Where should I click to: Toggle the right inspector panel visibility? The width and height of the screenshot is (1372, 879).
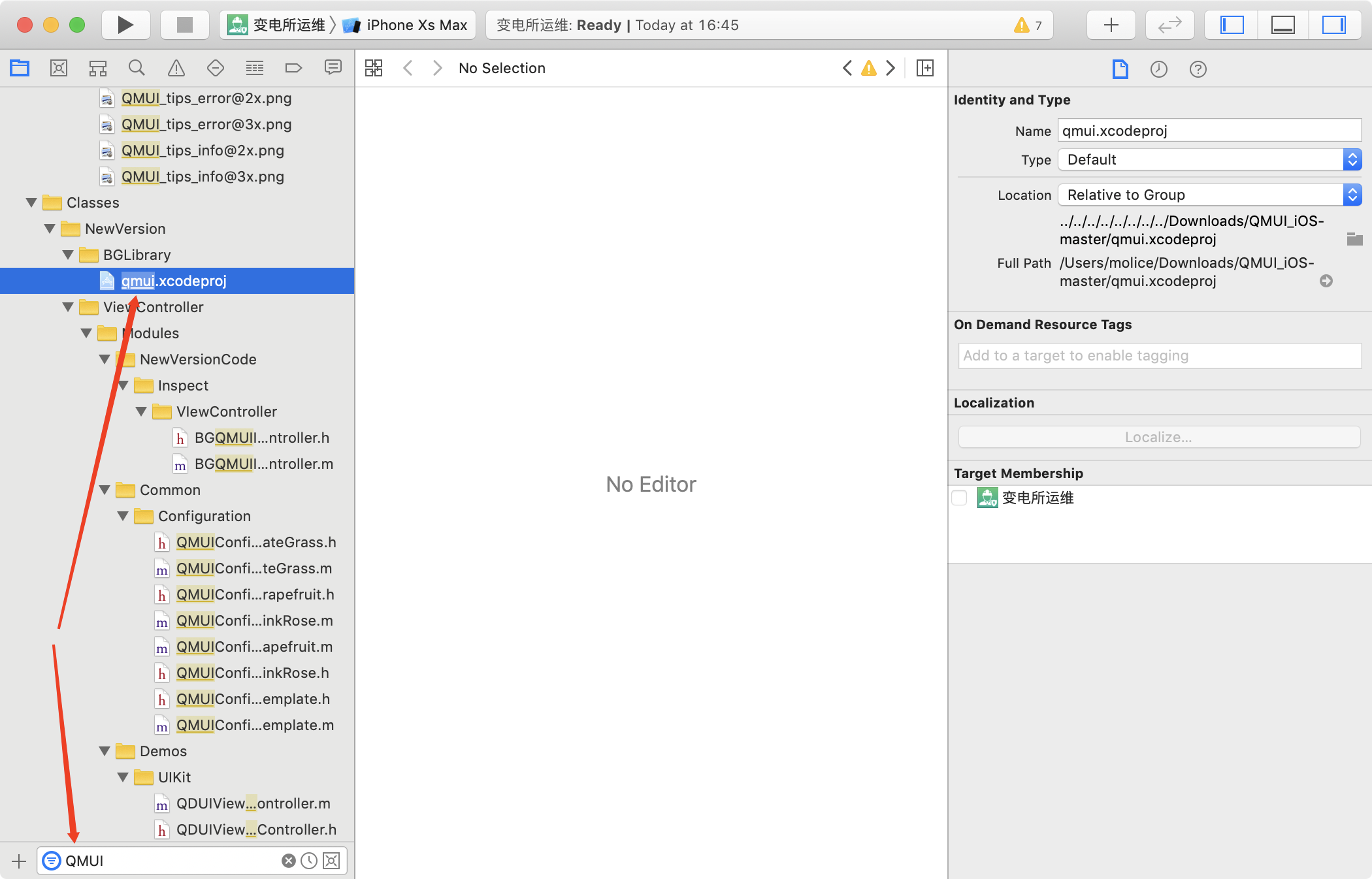click(x=1334, y=25)
